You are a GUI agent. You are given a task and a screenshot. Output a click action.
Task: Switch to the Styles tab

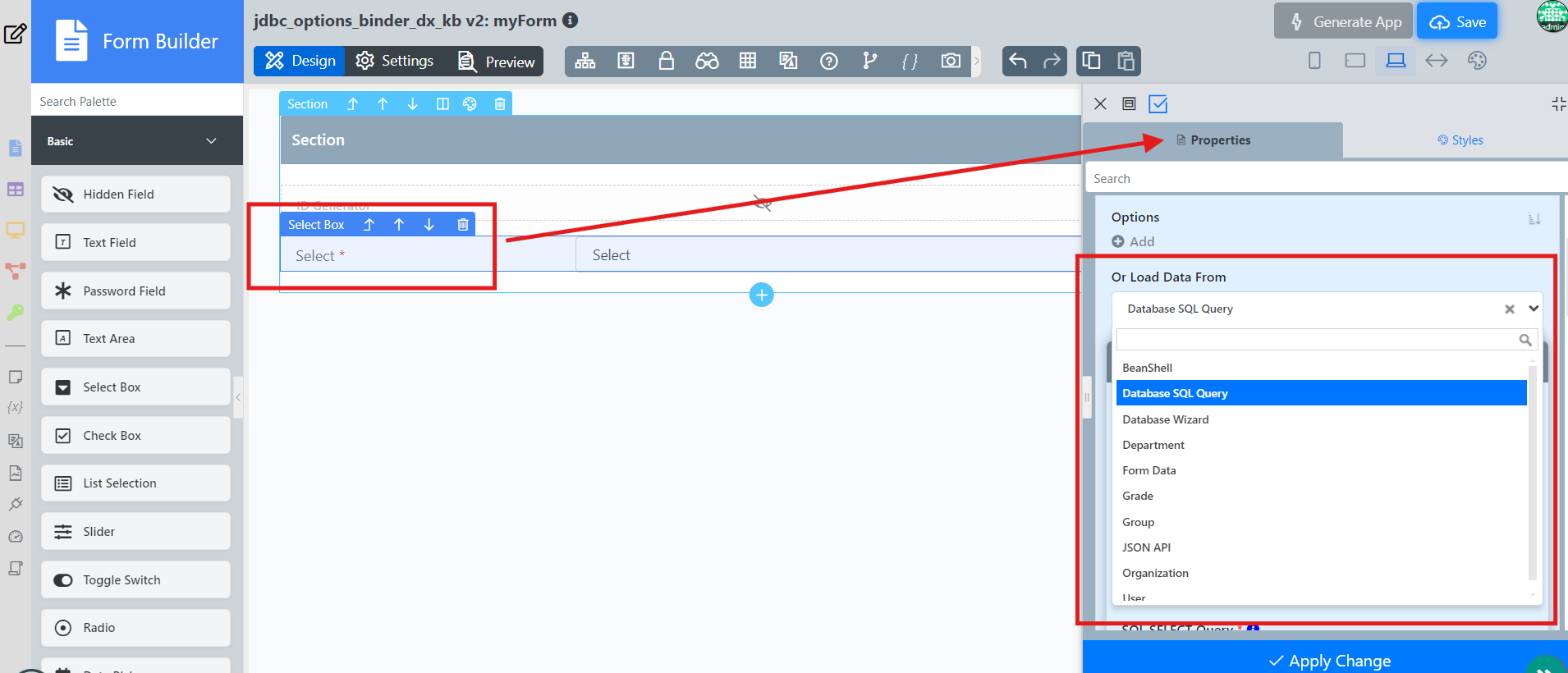(x=1460, y=140)
